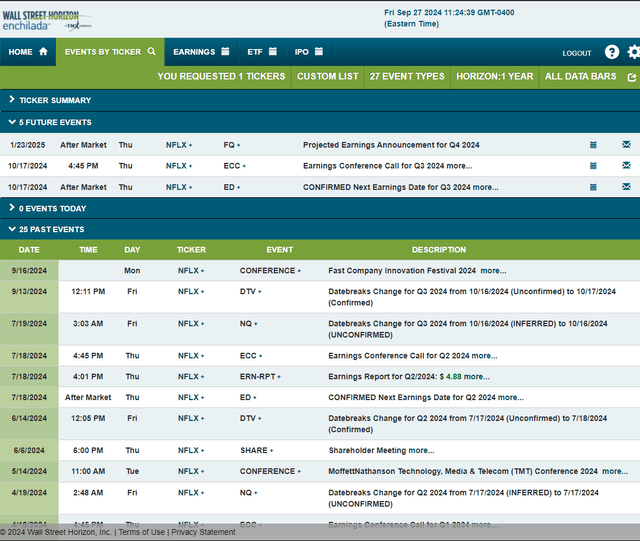This screenshot has width=640, height=541.
Task: Open the Home tab
Action: (28, 52)
